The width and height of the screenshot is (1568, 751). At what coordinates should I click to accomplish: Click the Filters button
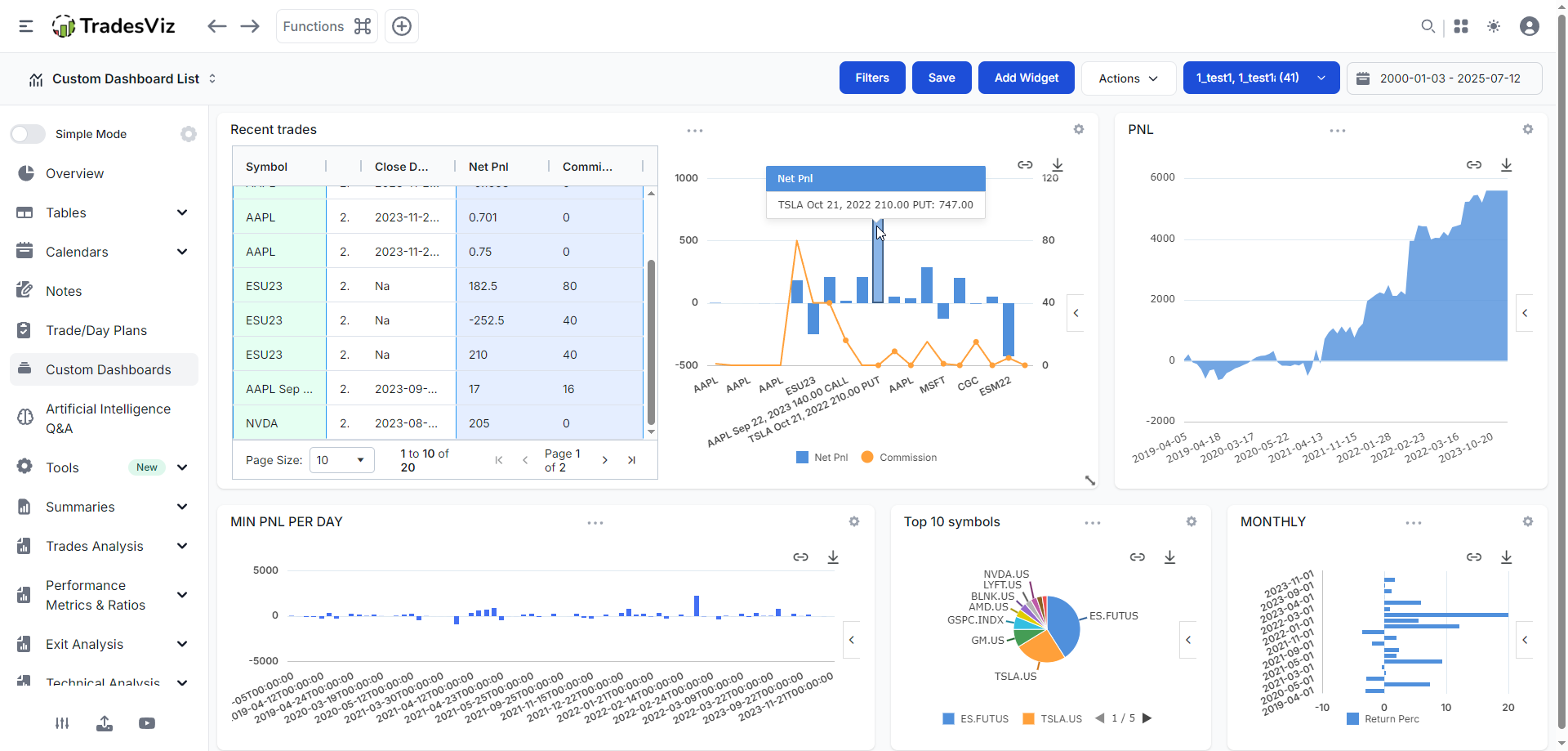tap(872, 78)
